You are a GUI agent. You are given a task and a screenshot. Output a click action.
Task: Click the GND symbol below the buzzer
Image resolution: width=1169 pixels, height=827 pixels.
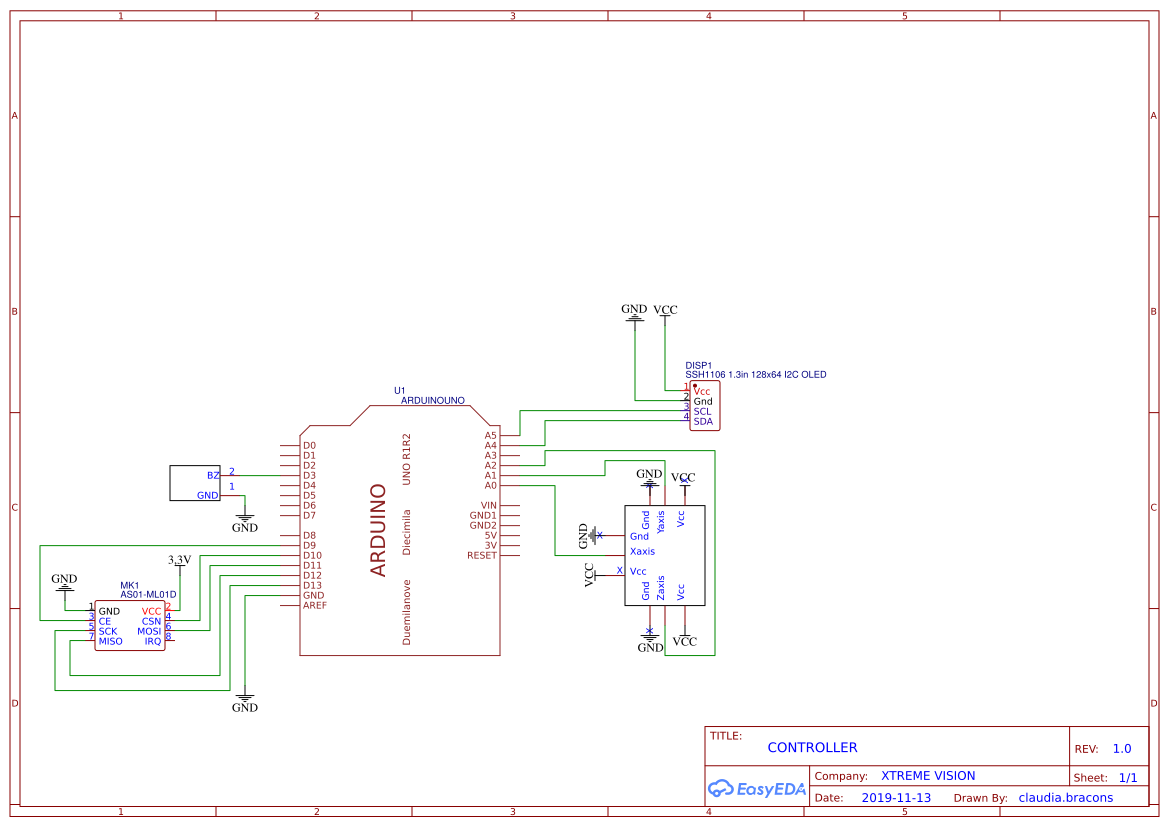pyautogui.click(x=243, y=518)
